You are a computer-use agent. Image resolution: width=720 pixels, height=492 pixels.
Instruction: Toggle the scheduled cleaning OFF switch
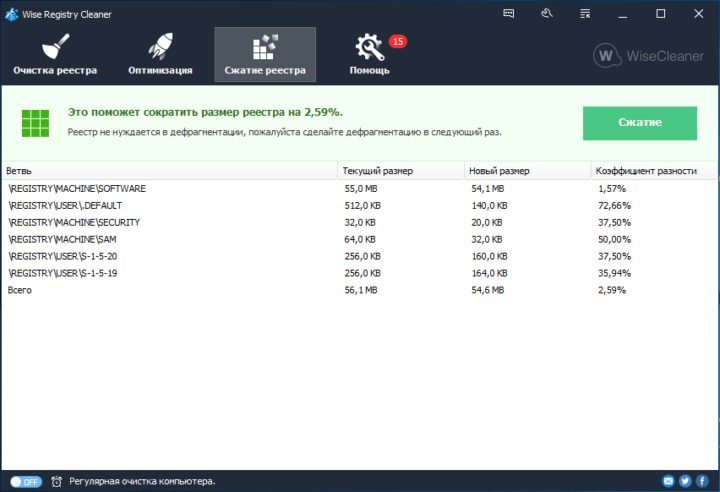pyautogui.click(x=26, y=481)
